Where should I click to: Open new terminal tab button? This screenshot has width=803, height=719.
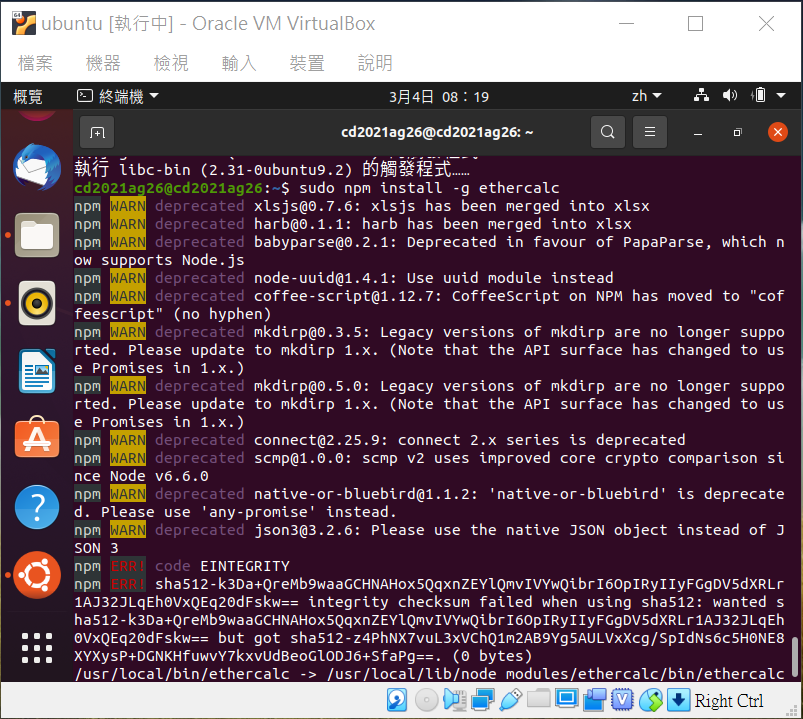[x=97, y=133]
